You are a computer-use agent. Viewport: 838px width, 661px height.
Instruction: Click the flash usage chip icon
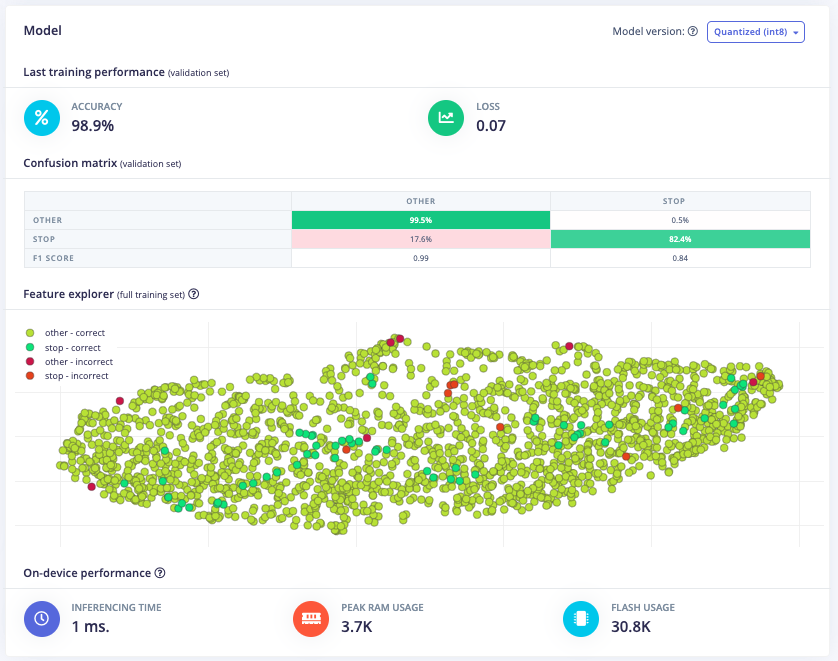580,618
